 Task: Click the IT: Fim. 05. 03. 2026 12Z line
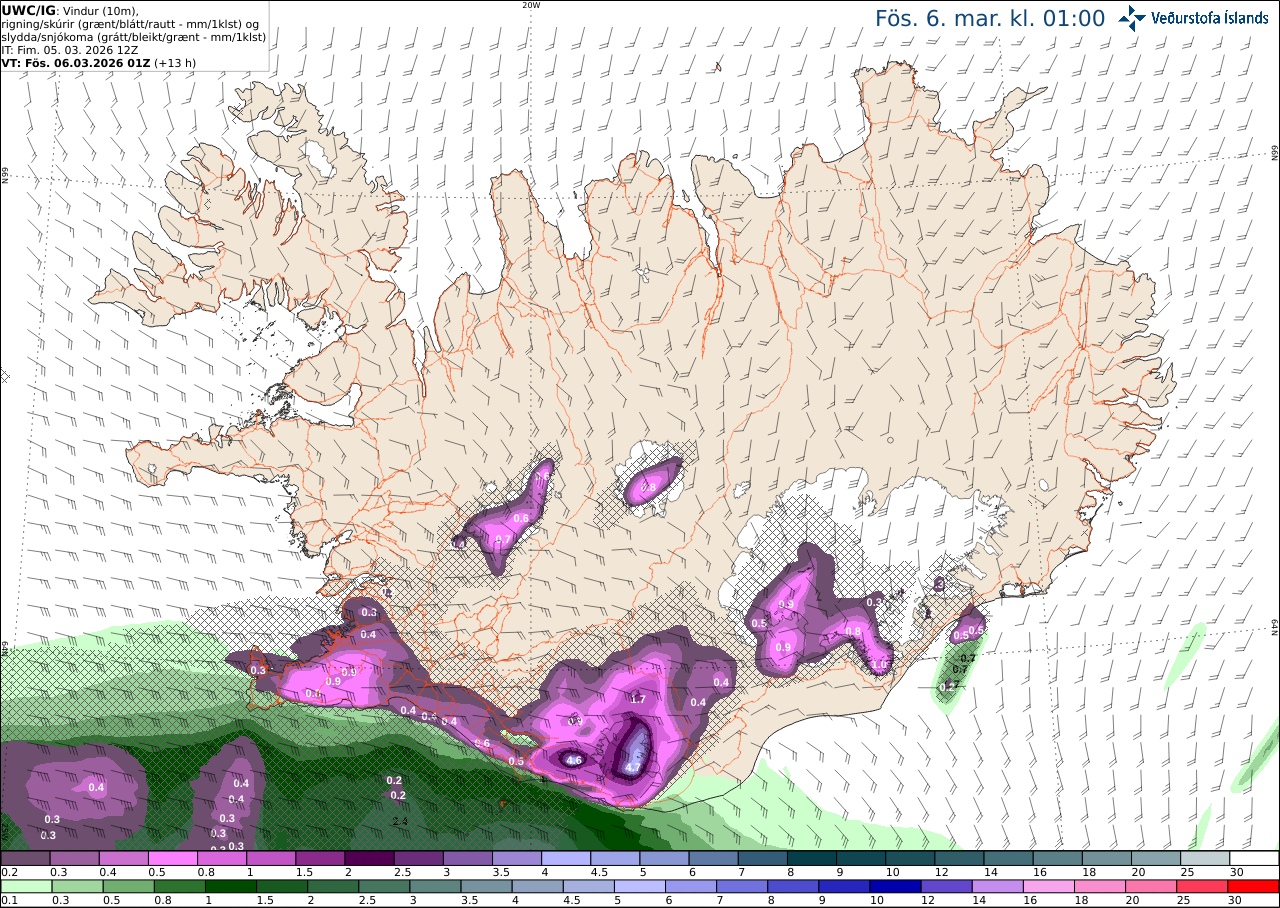[x=70, y=50]
